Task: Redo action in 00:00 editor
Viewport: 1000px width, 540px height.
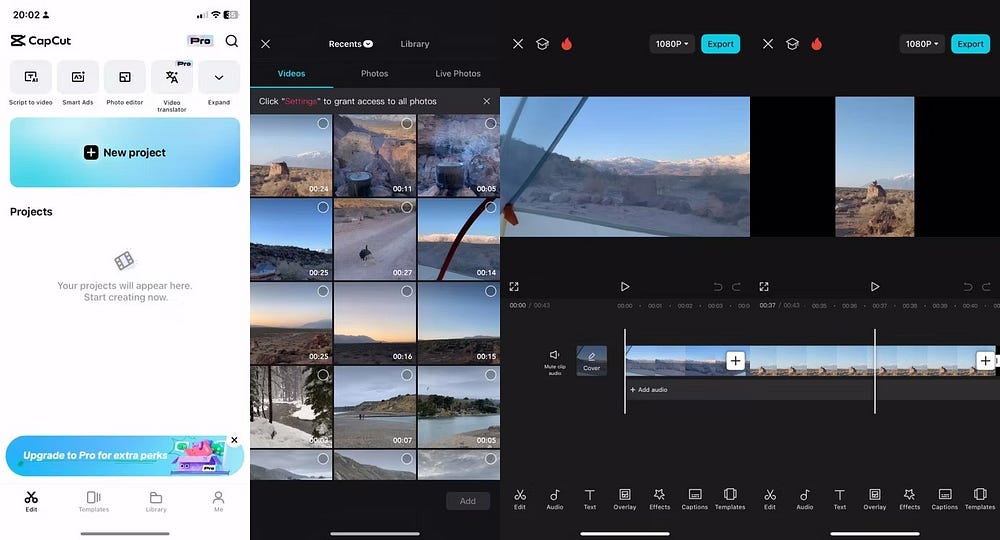Action: (736, 287)
